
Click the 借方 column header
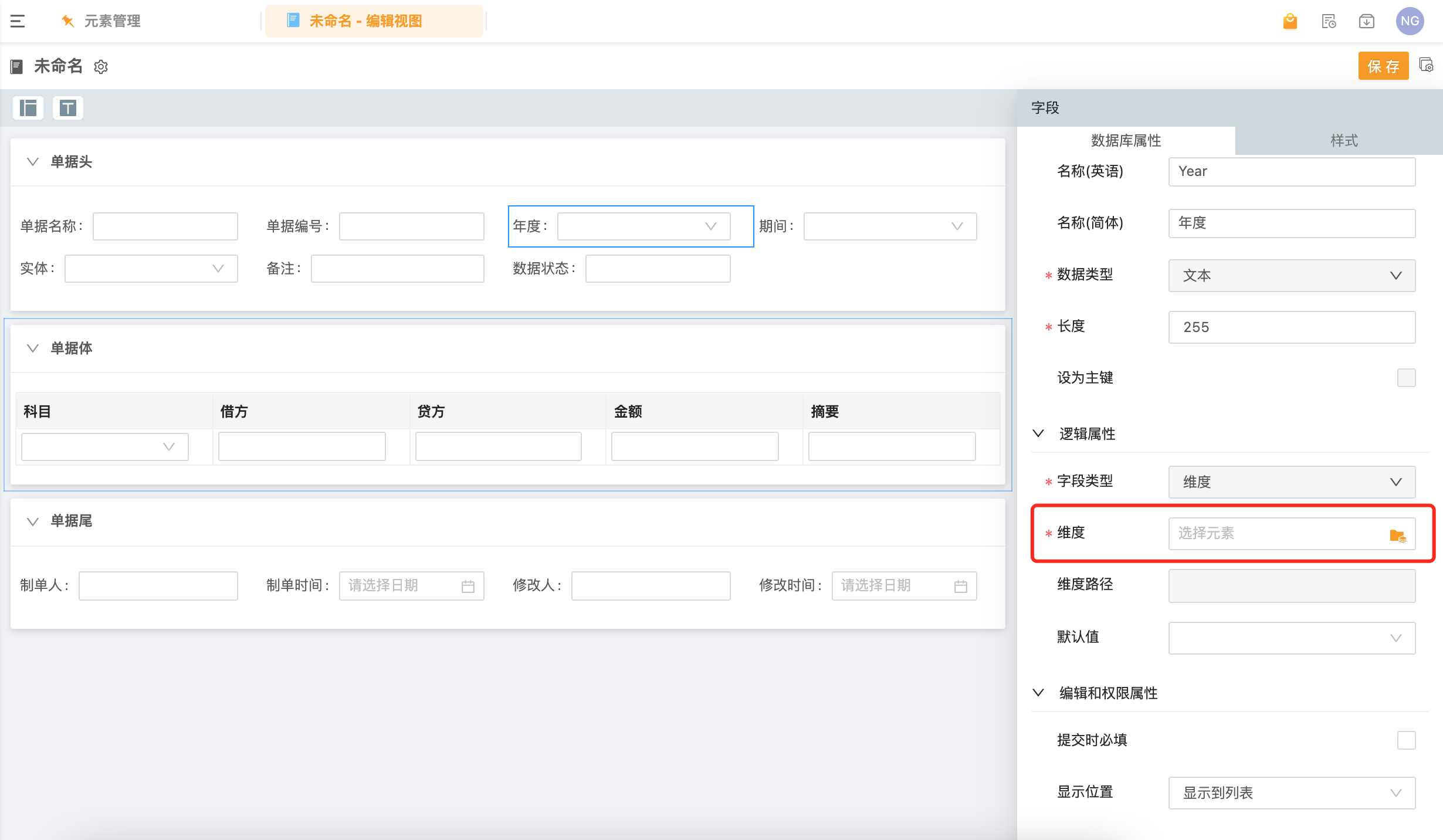tap(311, 411)
